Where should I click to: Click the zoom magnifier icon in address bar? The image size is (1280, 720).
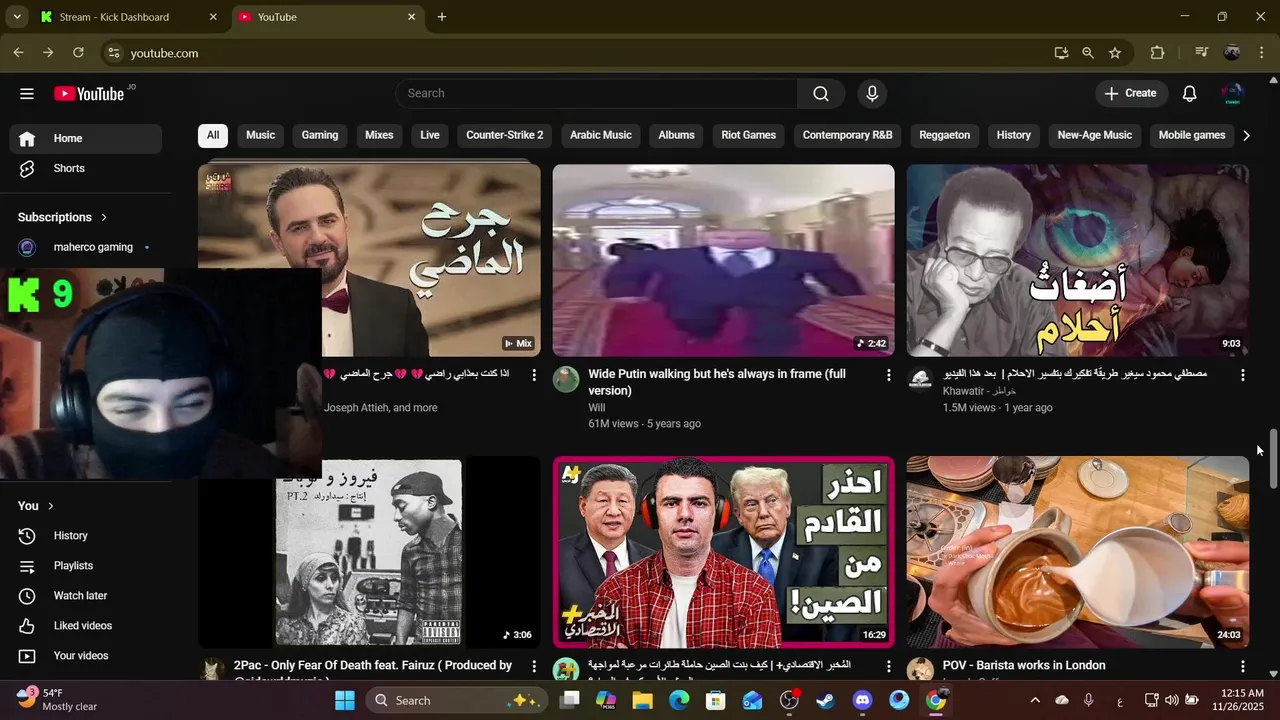(1088, 53)
